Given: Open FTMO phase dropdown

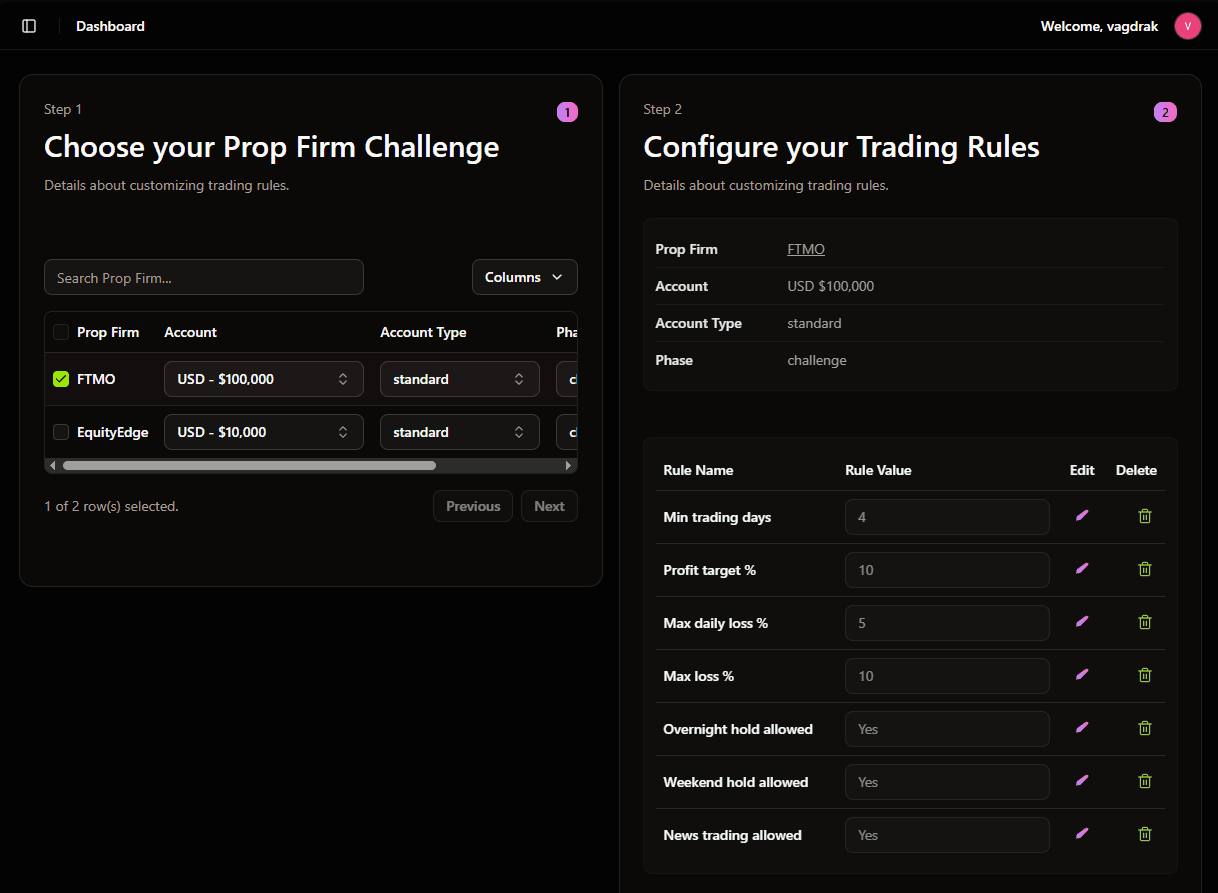Looking at the screenshot, I should click(x=567, y=379).
